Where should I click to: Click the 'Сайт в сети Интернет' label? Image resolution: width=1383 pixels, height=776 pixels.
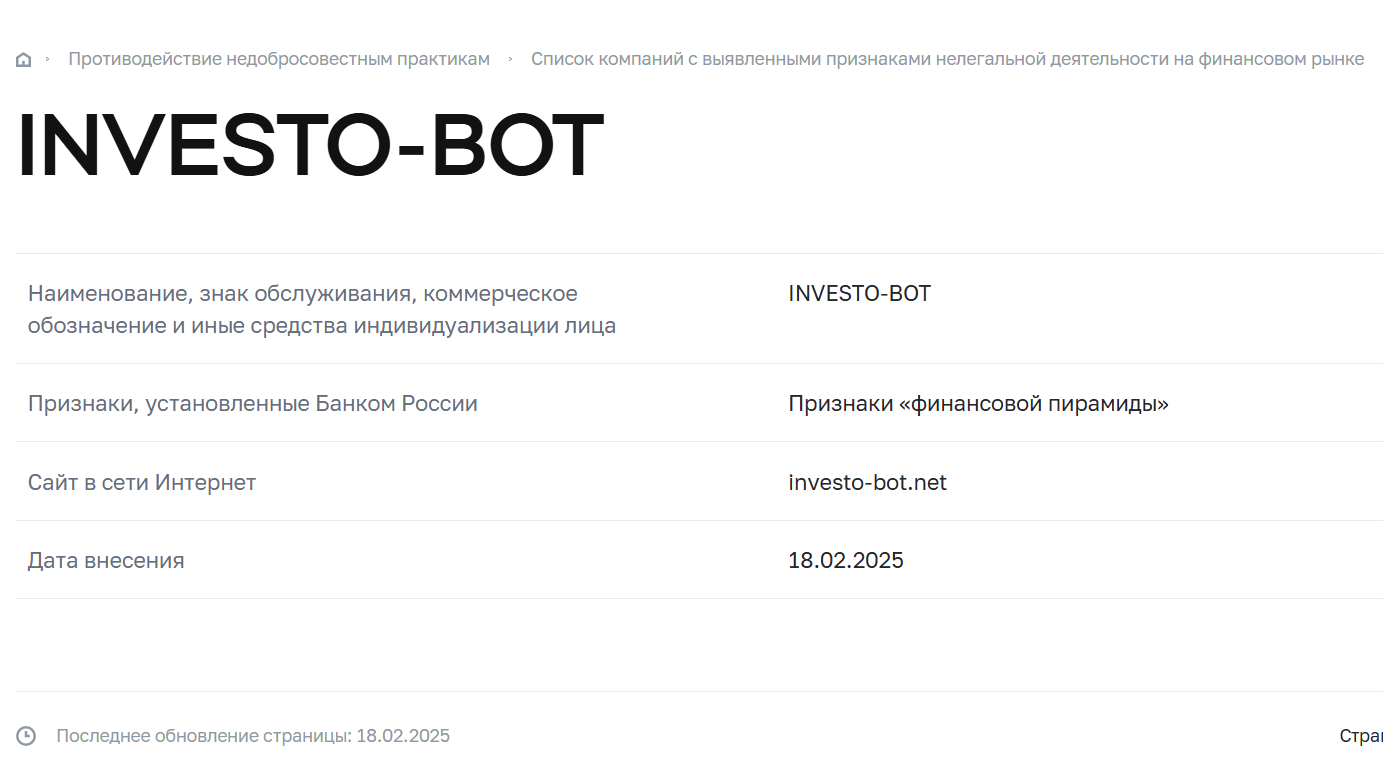click(142, 483)
